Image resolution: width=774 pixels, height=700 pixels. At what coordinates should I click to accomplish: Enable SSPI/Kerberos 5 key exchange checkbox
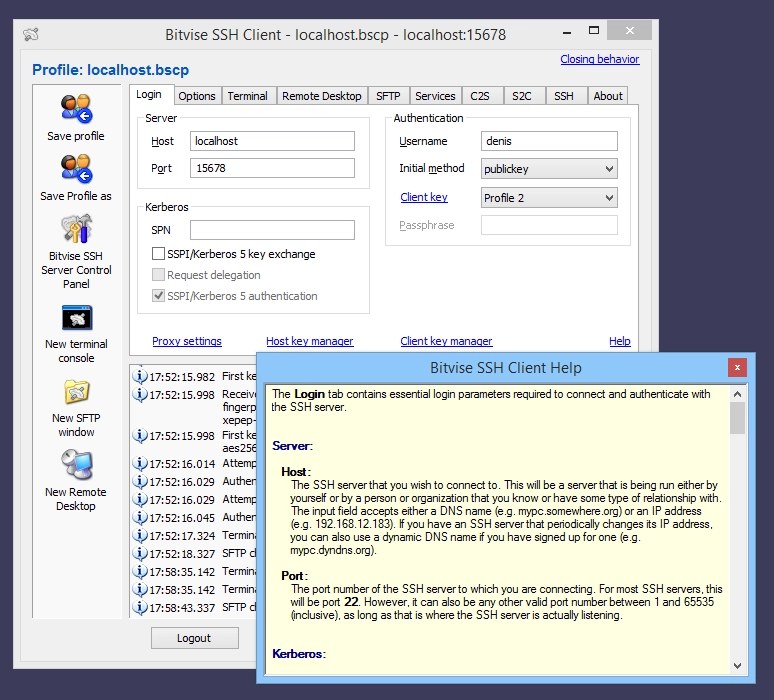[x=158, y=254]
